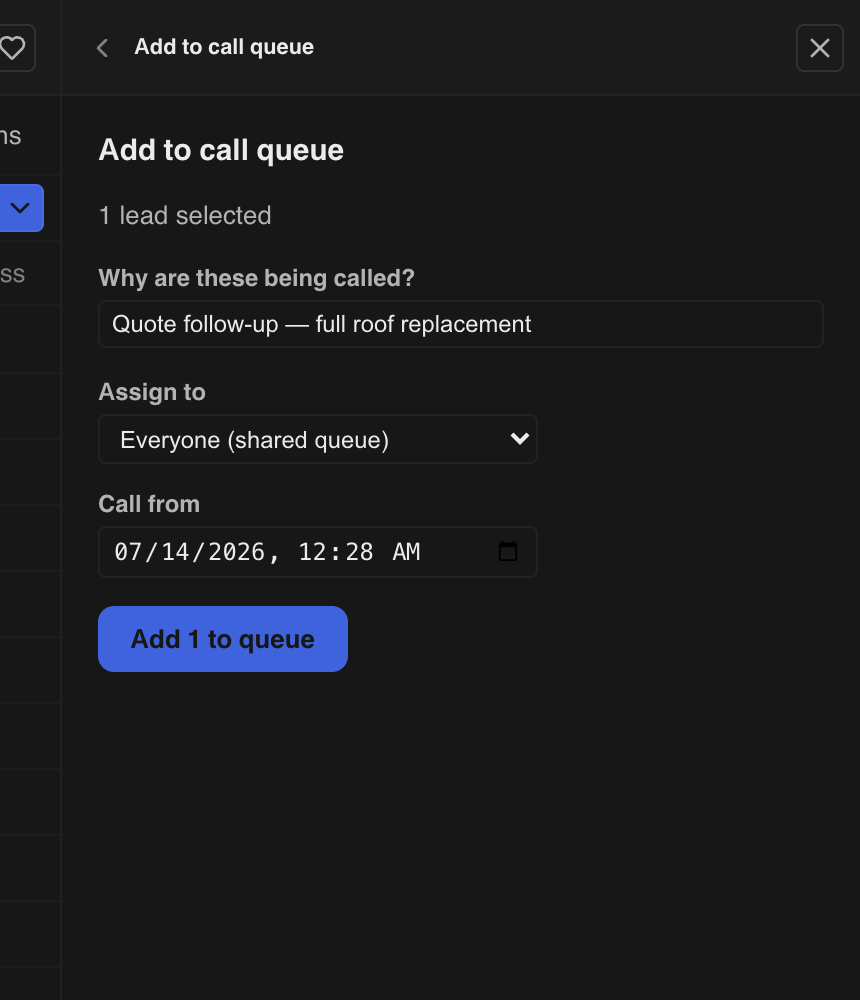The width and height of the screenshot is (860, 1000).
Task: Open the Assign to dropdown
Action: tap(318, 439)
